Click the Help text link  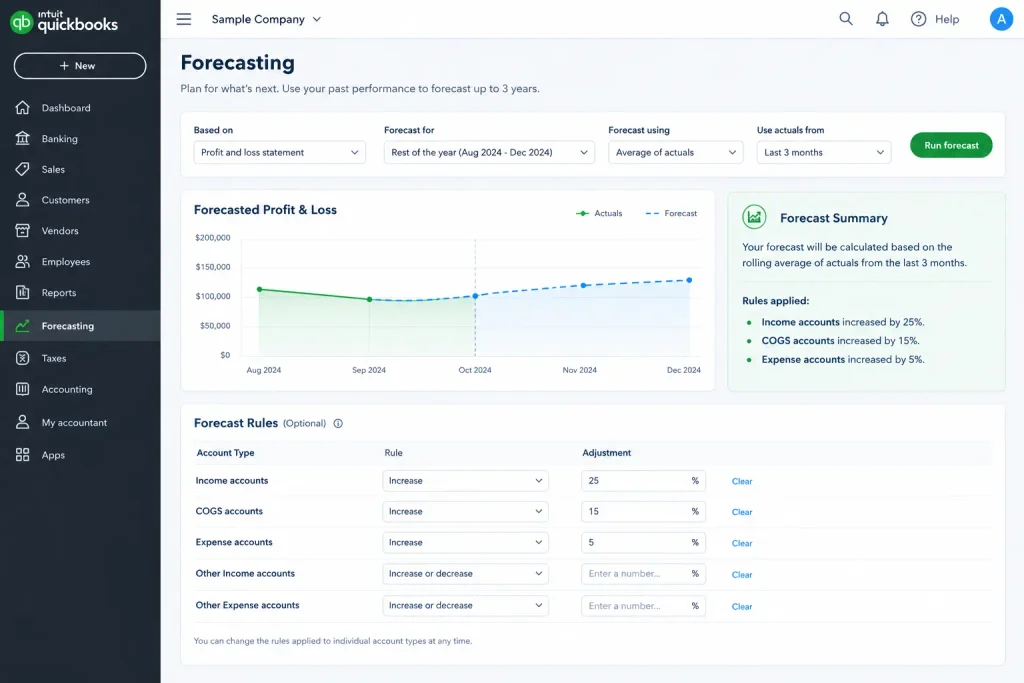coord(947,20)
